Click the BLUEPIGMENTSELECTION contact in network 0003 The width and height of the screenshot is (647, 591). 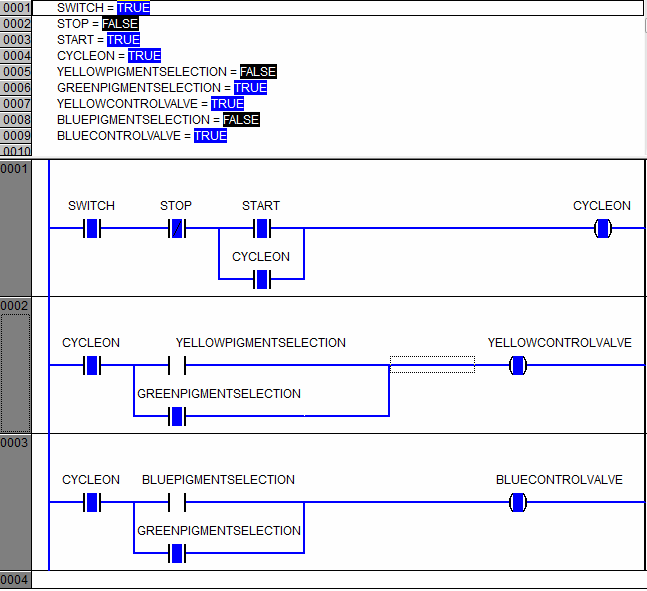click(x=177, y=502)
